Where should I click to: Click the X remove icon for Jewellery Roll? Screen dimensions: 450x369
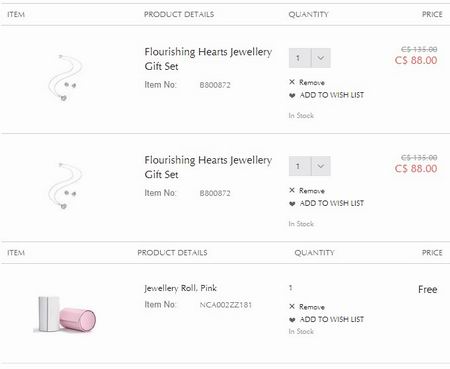tap(292, 306)
